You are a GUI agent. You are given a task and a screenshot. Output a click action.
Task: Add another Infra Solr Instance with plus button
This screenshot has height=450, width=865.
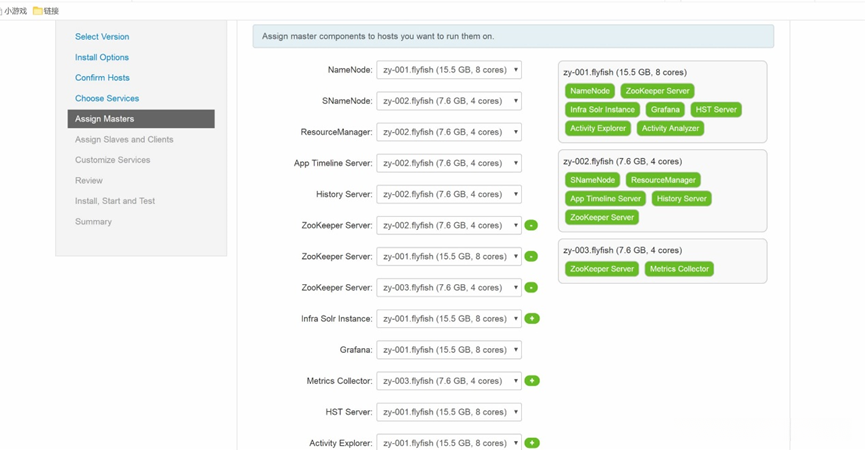[x=532, y=319]
